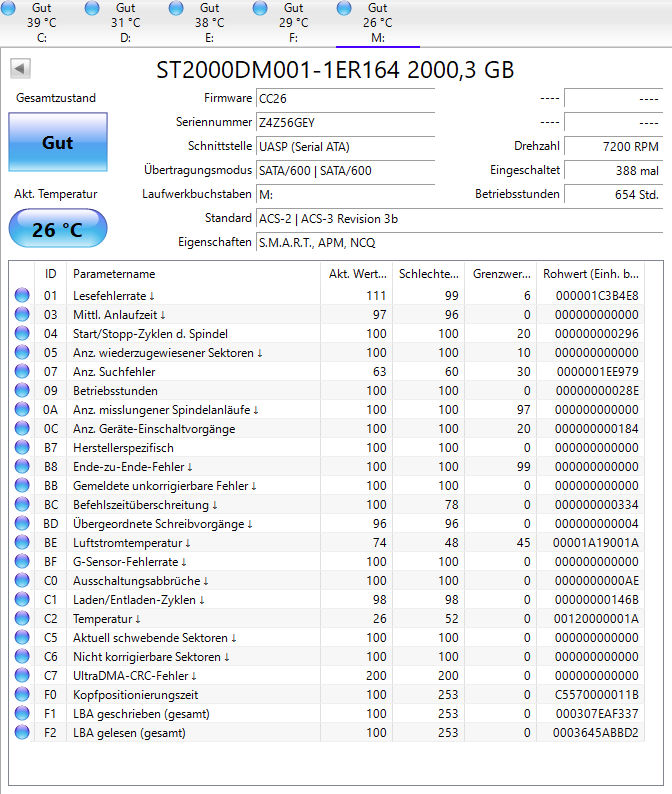Select raw value 0003645ABBD2

point(596,733)
